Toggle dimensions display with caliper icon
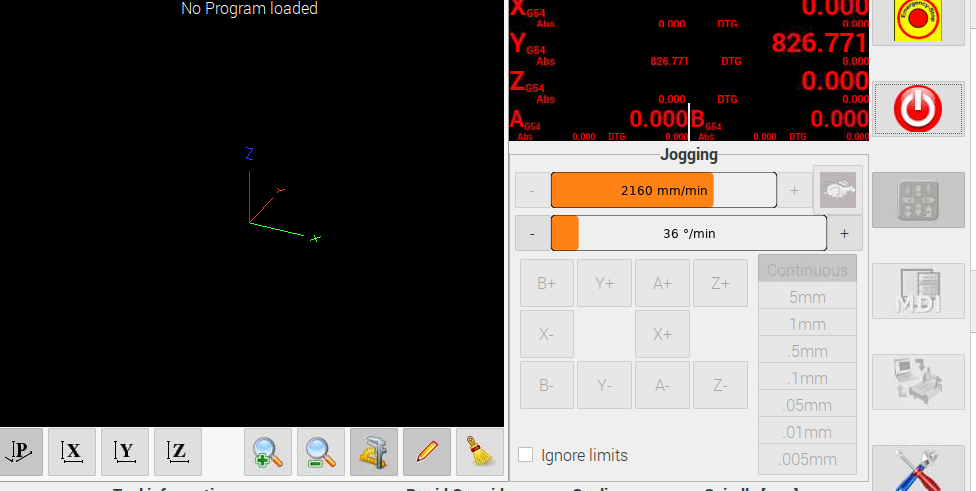976x491 pixels. (x=374, y=452)
